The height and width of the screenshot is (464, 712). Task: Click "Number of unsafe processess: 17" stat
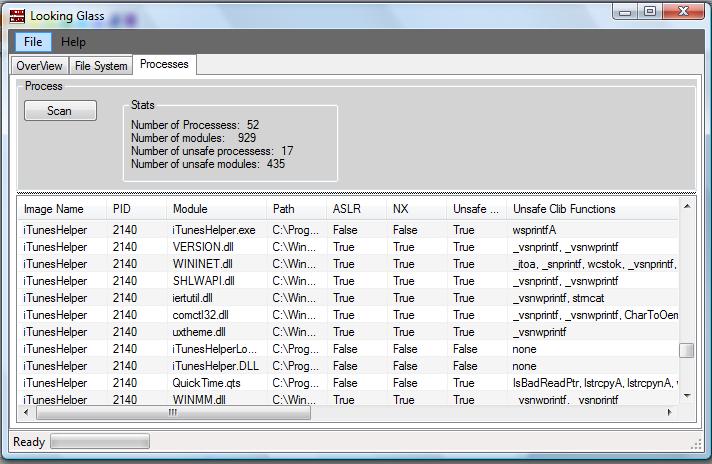tap(212, 151)
